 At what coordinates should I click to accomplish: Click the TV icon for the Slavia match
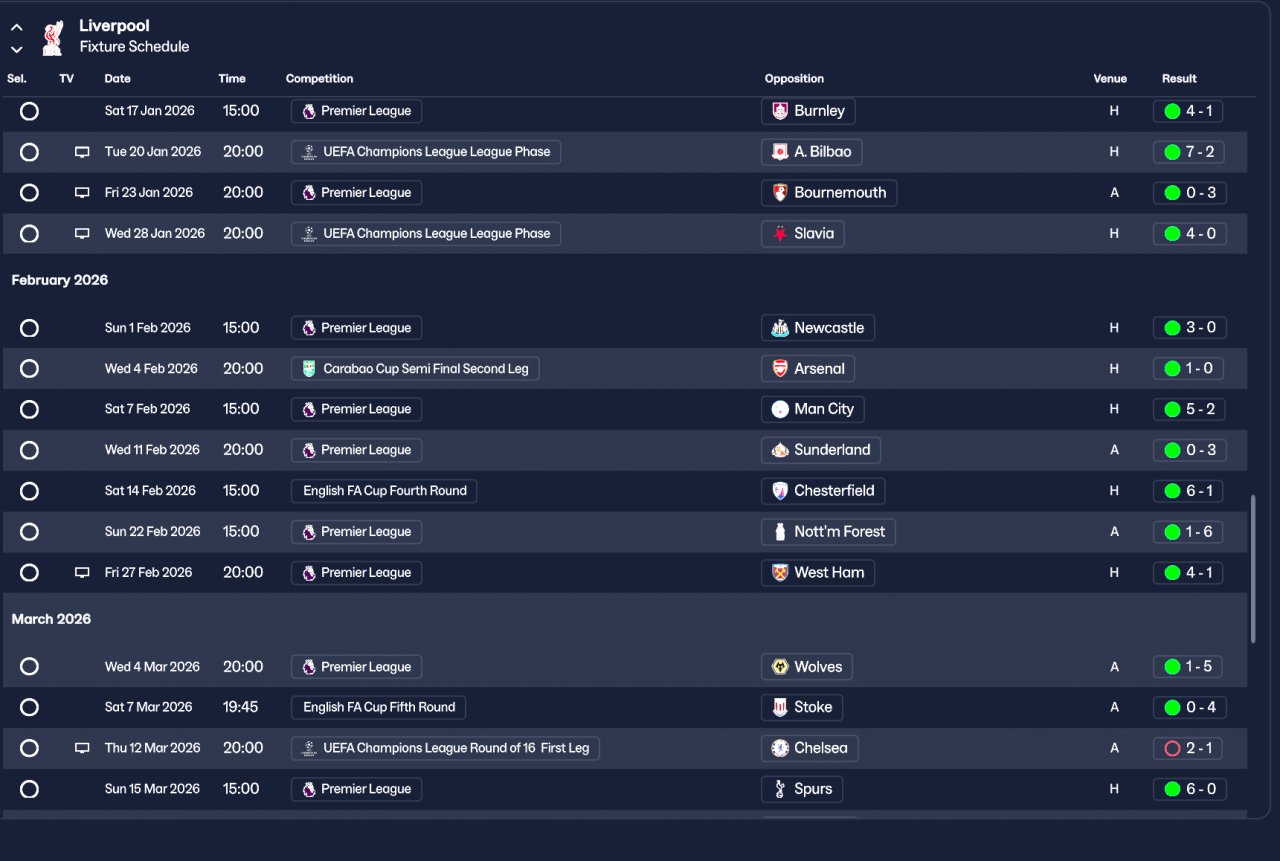[82, 234]
